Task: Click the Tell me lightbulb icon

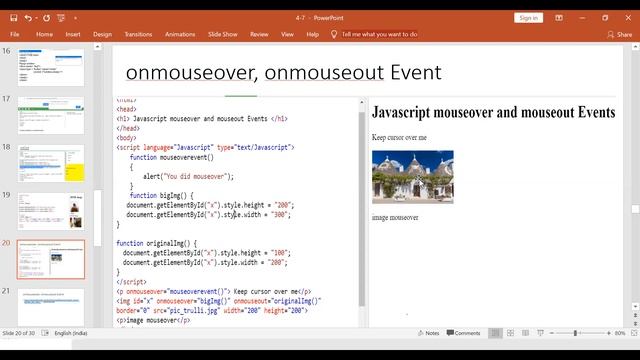Action: tap(334, 34)
